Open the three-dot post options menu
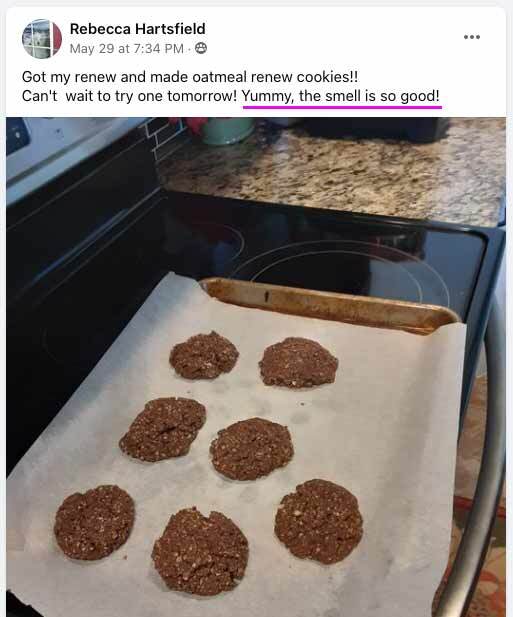The width and height of the screenshot is (513, 617). (471, 37)
